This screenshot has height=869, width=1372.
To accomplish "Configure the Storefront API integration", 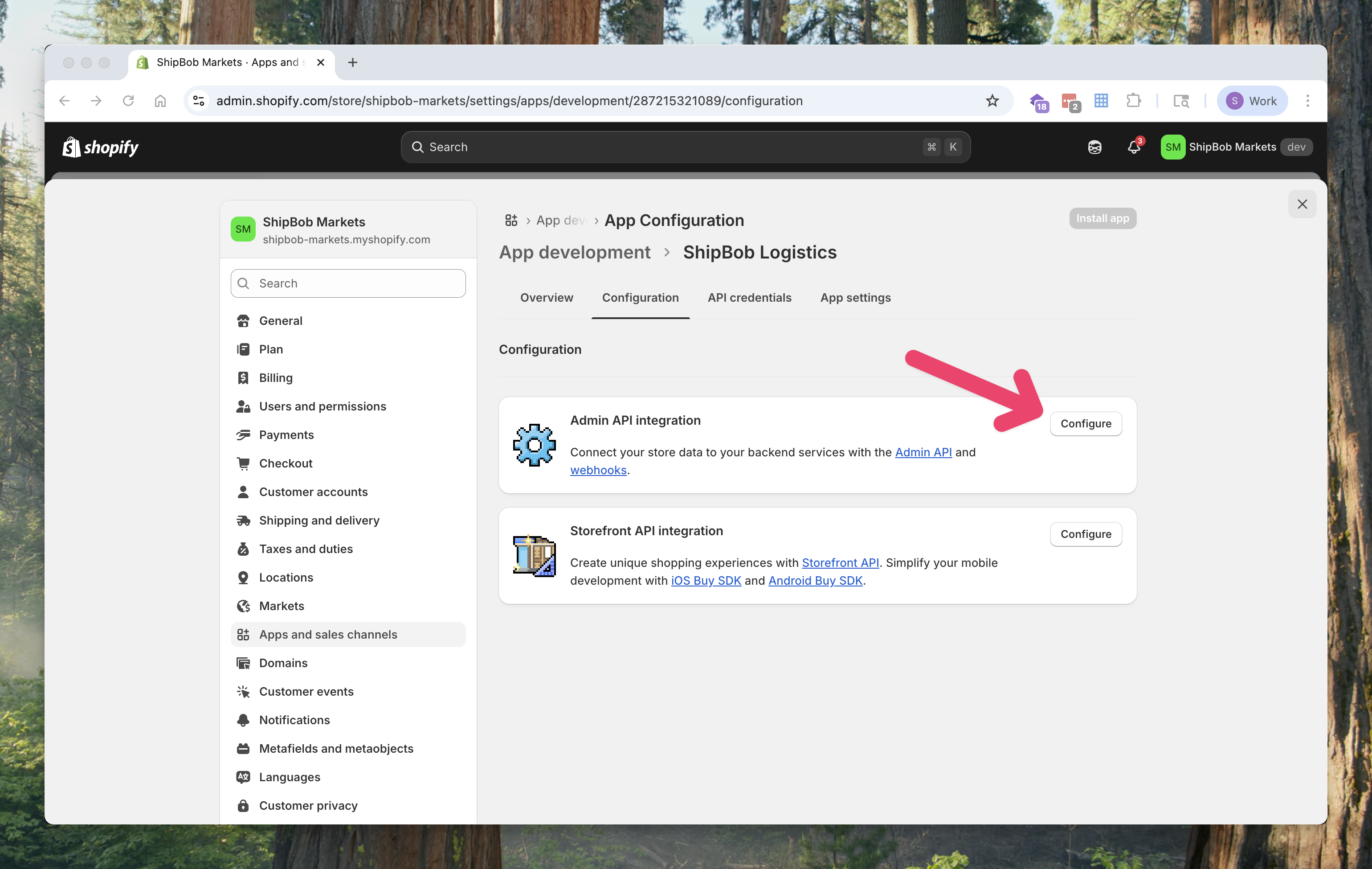I will (1086, 534).
